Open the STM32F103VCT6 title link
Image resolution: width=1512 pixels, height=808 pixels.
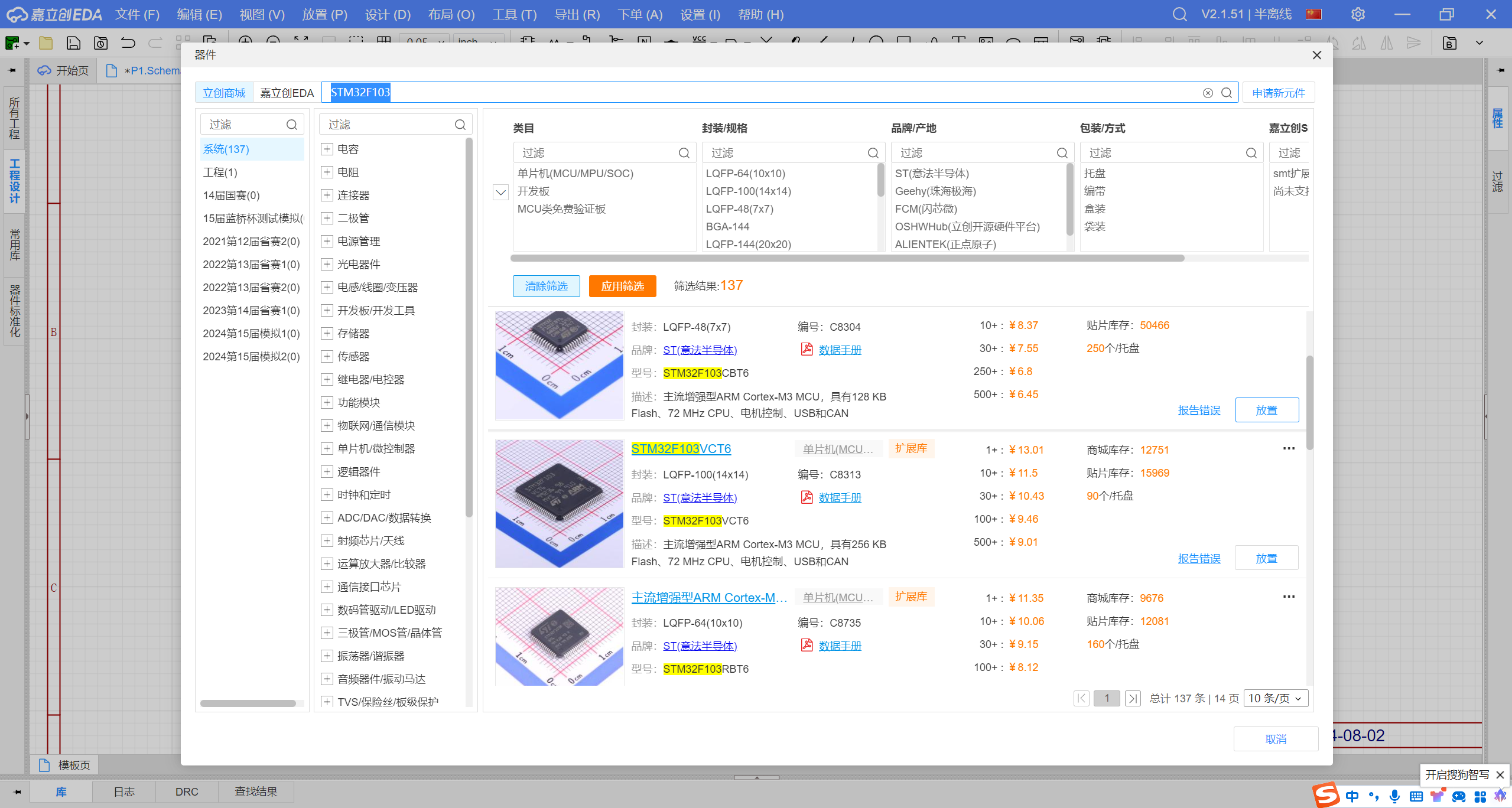pyautogui.click(x=681, y=448)
